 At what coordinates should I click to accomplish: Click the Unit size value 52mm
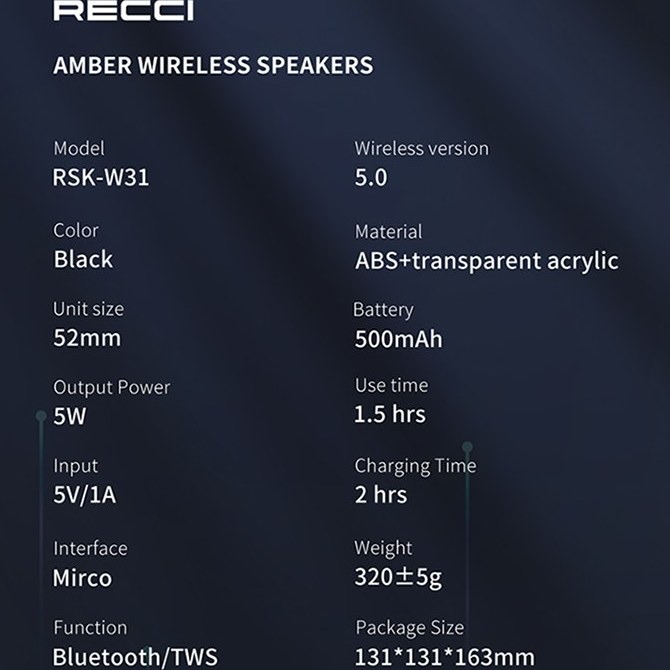pos(87,338)
